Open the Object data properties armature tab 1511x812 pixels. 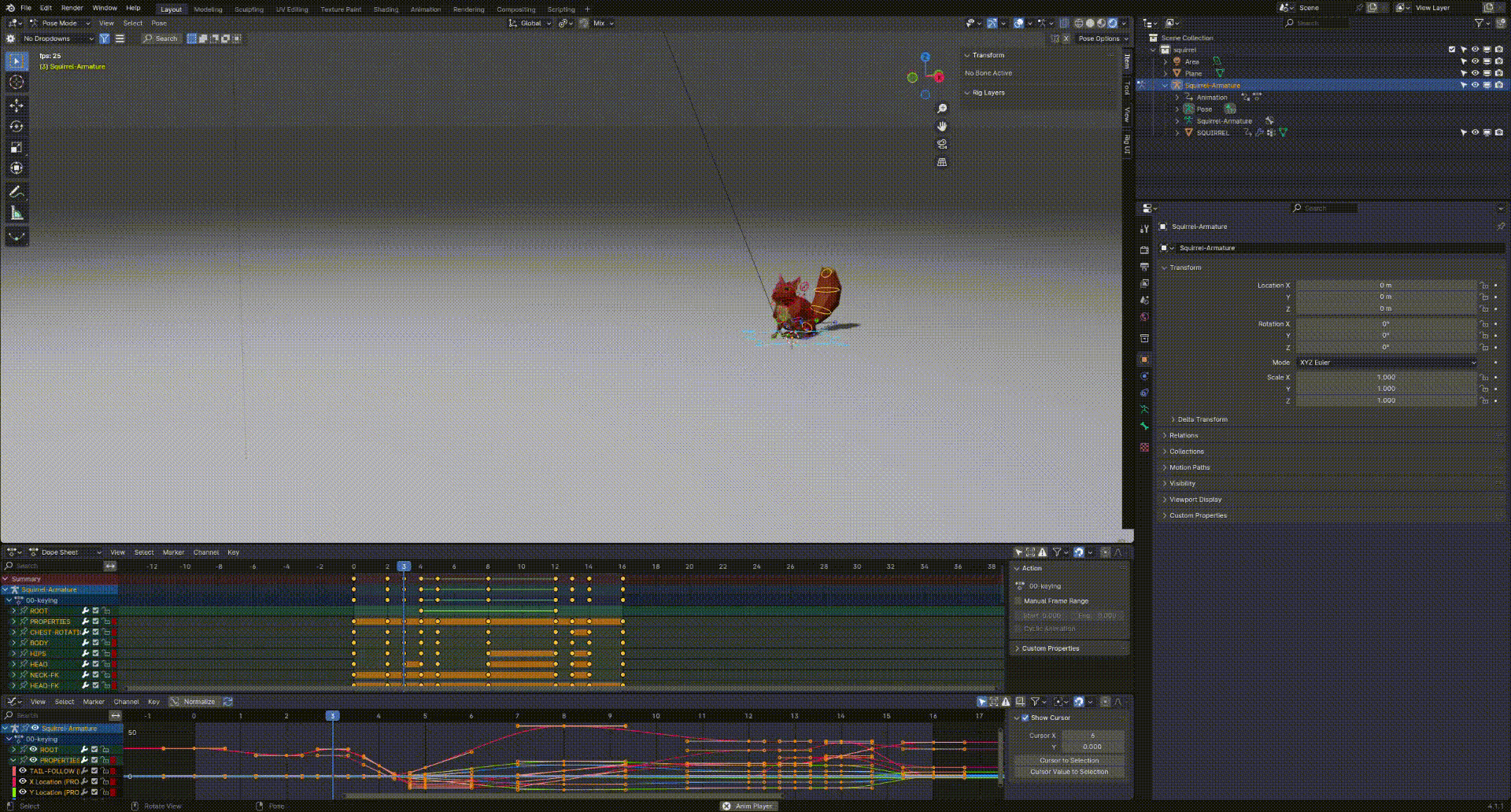click(1144, 409)
